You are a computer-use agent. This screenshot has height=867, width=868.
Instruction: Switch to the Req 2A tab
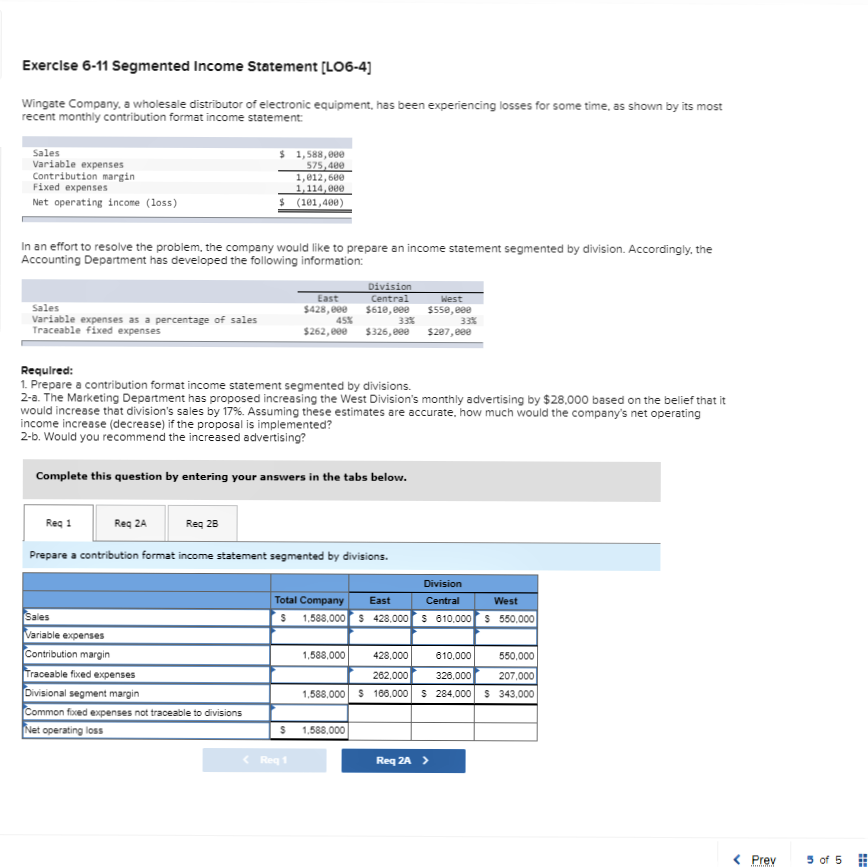coord(130,522)
